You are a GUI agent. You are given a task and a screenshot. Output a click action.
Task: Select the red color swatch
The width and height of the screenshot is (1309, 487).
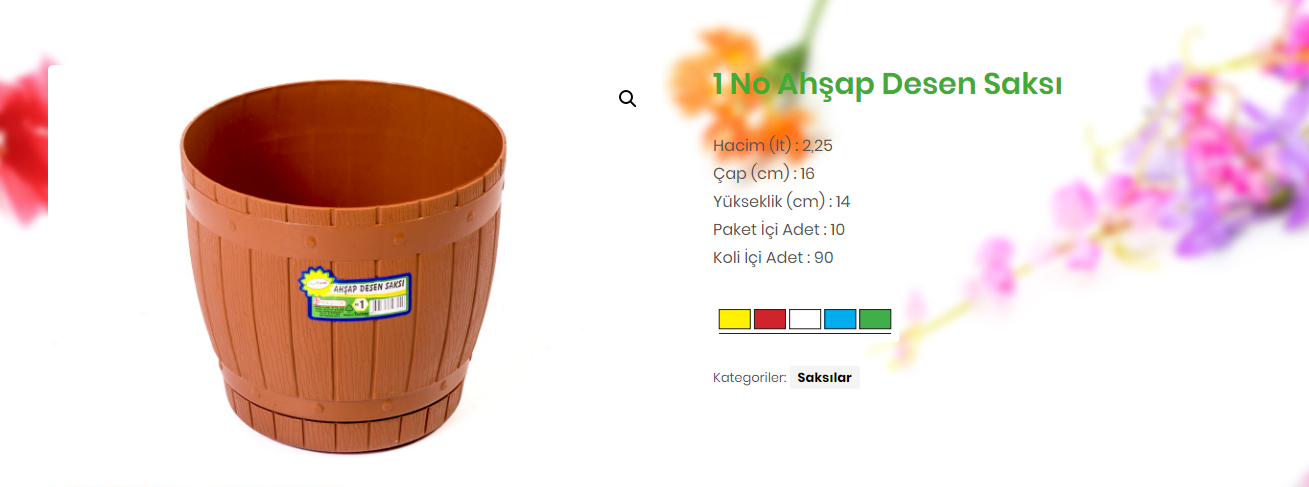click(x=770, y=319)
